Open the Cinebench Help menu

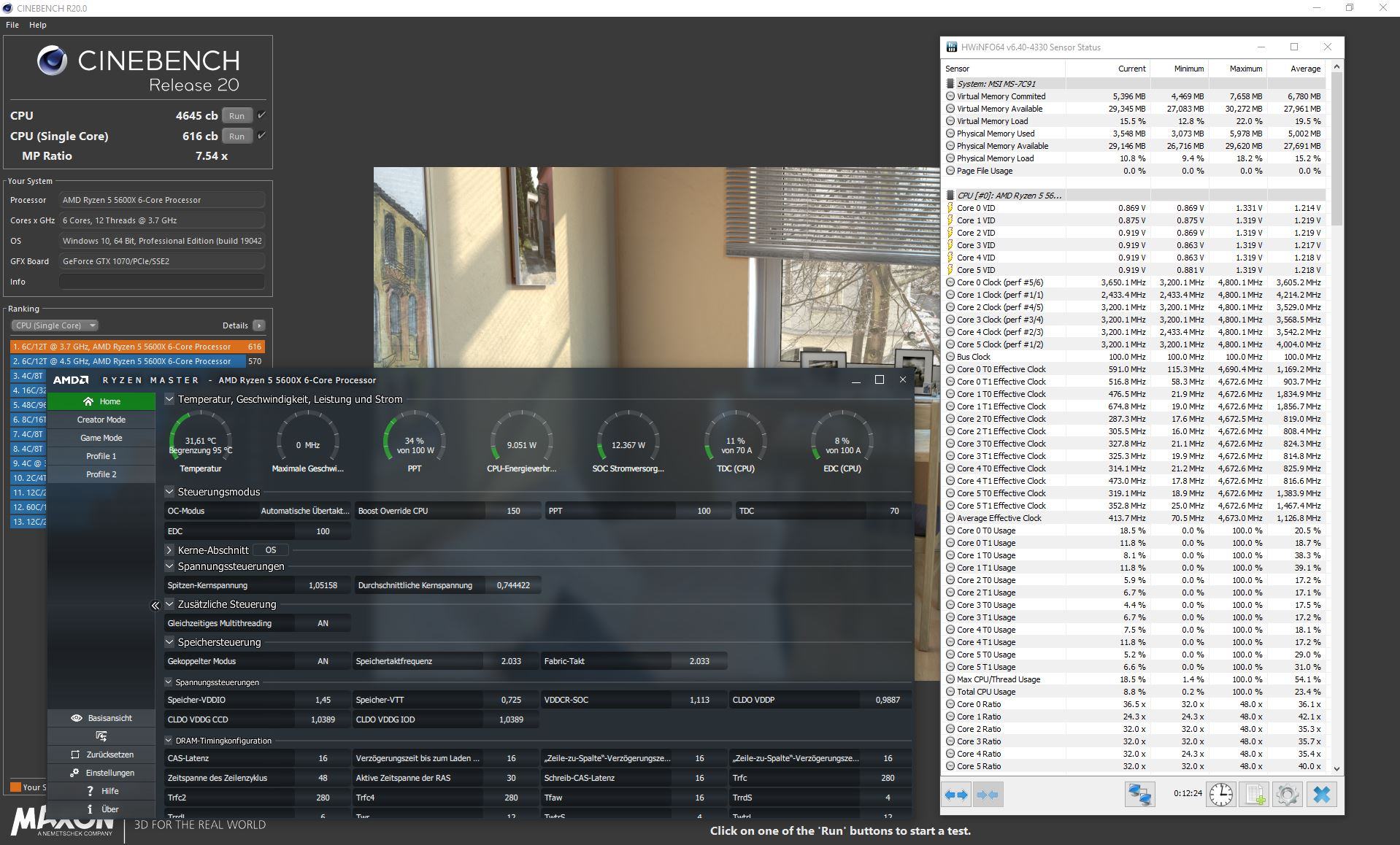38,25
